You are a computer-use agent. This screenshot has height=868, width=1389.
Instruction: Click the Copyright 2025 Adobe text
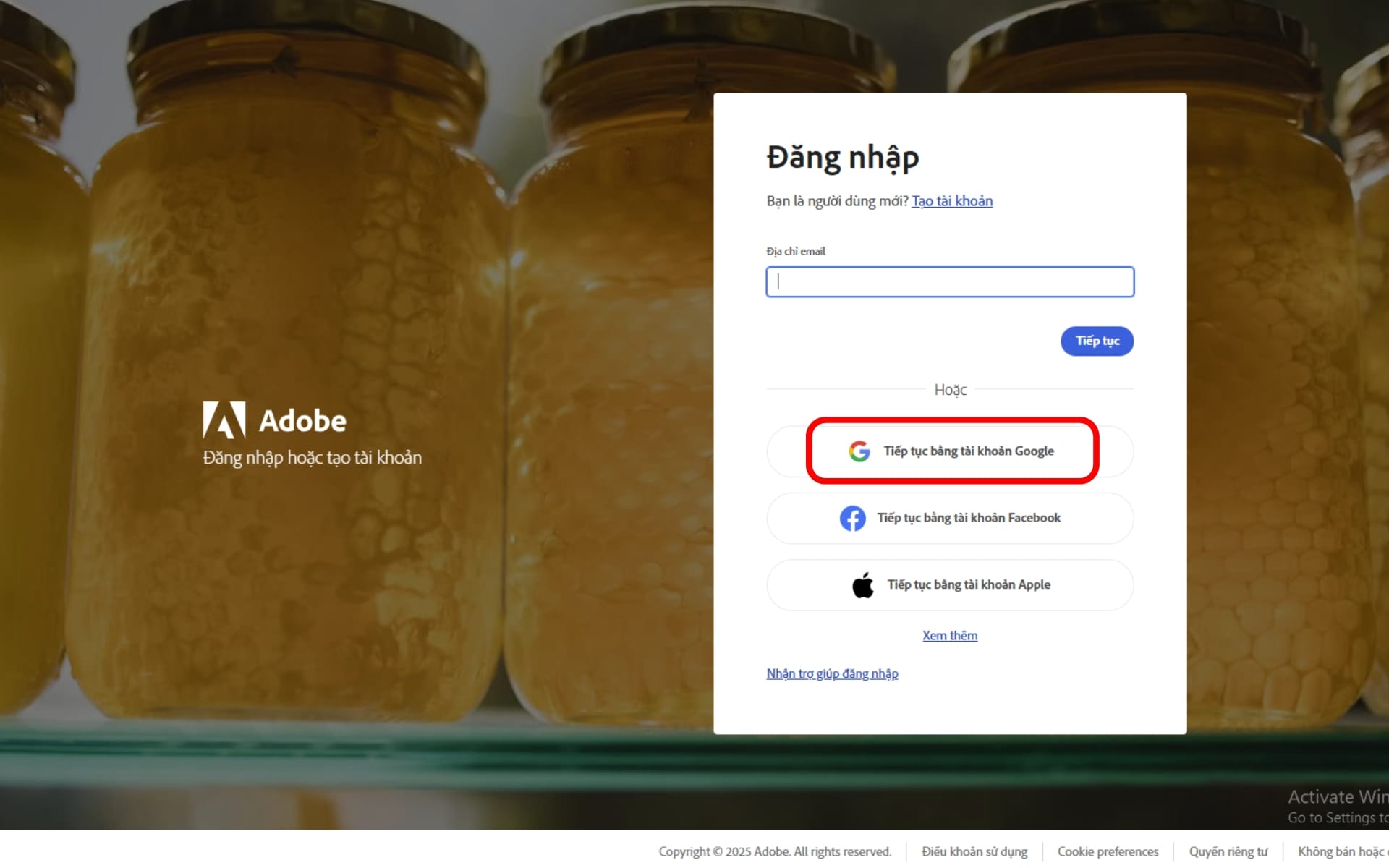pos(774,852)
